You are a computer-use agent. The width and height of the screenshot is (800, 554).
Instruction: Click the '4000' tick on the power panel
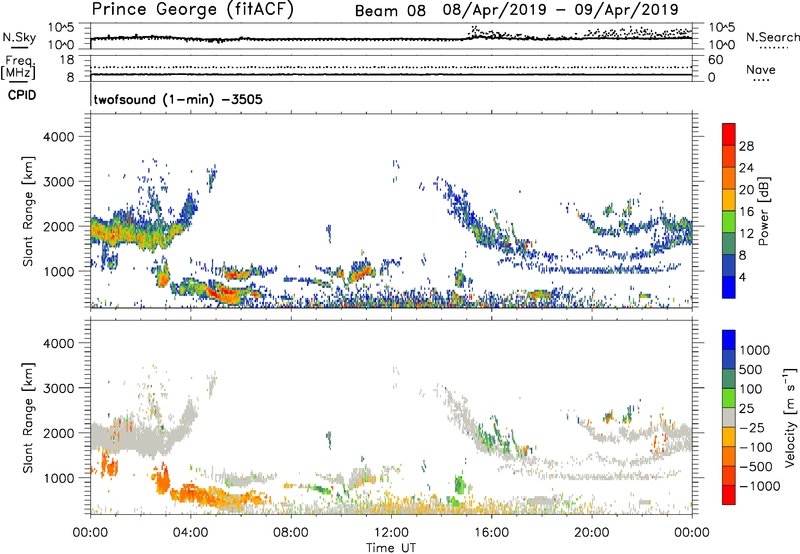(x=59, y=137)
